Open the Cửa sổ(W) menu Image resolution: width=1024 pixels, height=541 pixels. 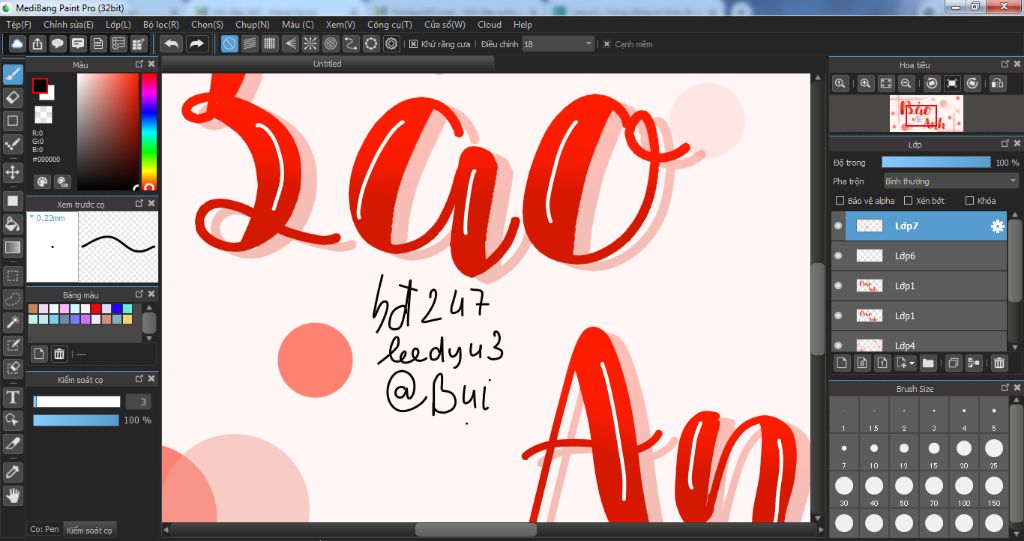(x=445, y=25)
